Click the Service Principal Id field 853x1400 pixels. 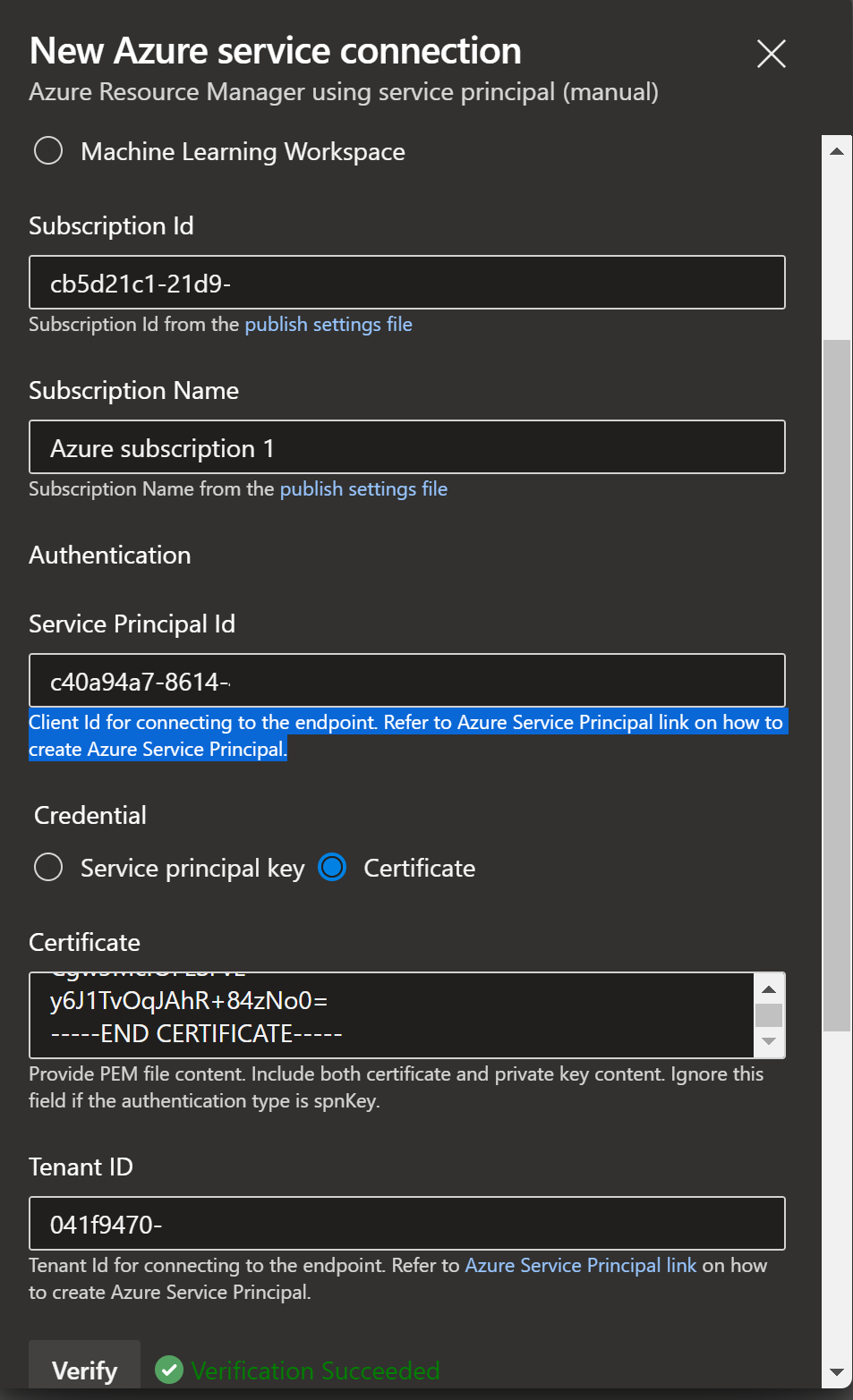click(407, 681)
